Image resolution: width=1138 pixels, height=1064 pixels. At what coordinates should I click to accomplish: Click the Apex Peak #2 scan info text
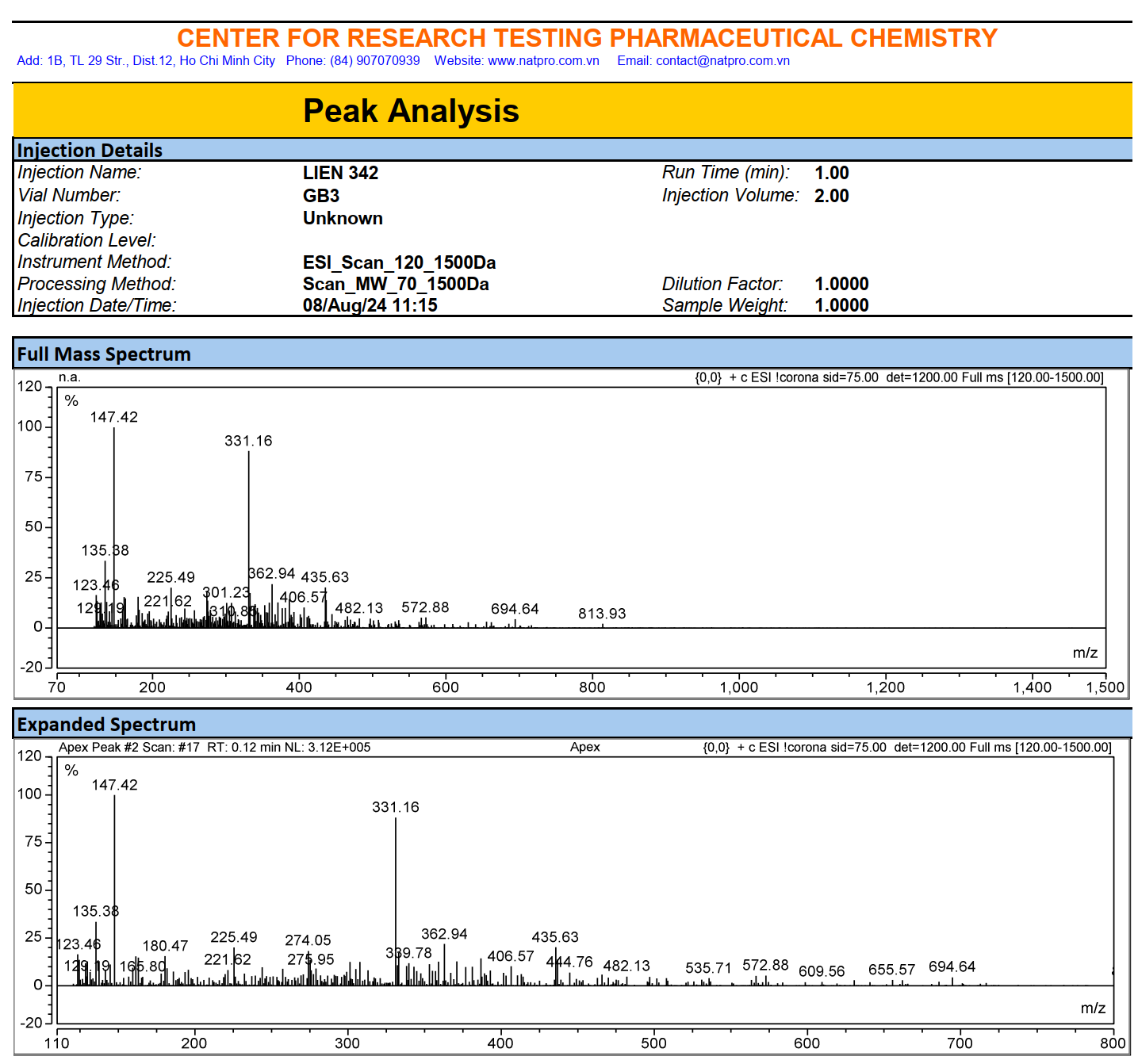(214, 747)
